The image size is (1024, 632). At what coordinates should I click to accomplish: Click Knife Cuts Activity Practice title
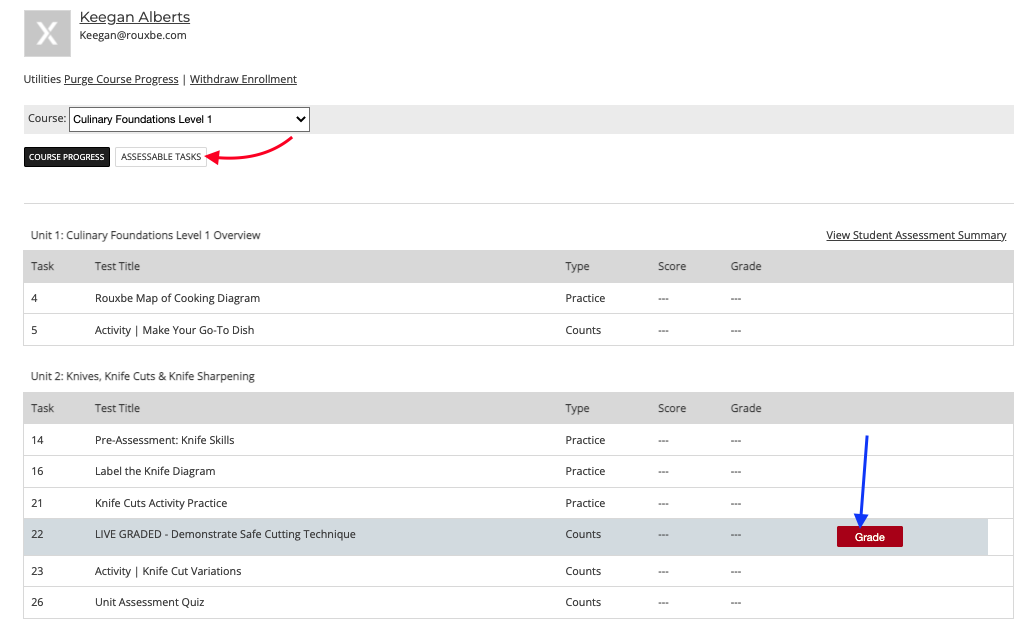click(x=161, y=503)
